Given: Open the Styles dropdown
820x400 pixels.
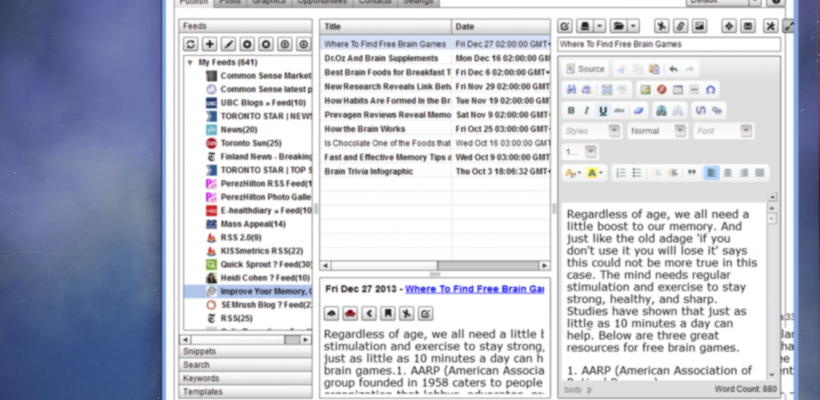Looking at the screenshot, I should [591, 131].
